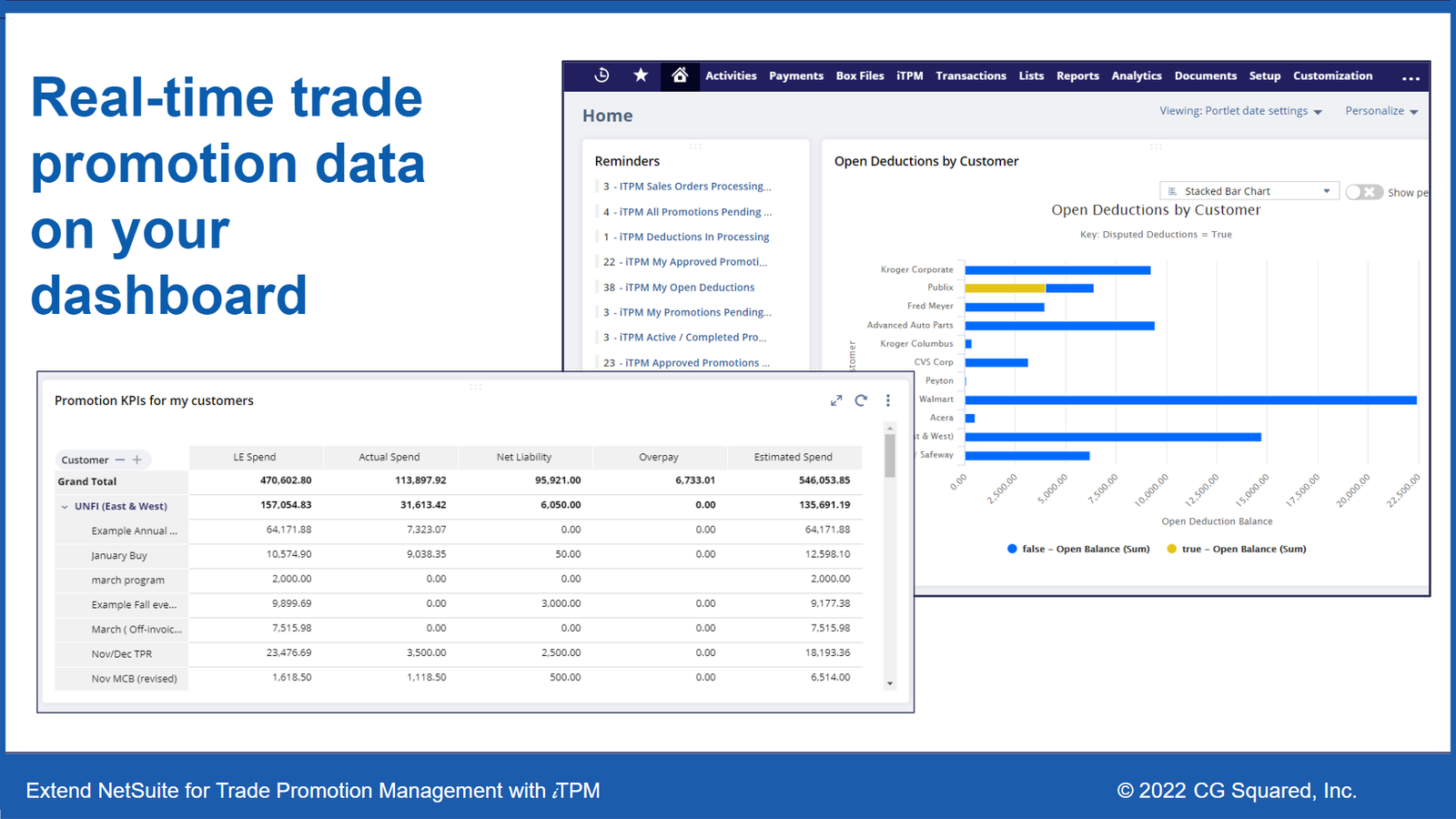Click the false Open Balance blue legend marker
1456x819 pixels.
click(x=1012, y=549)
